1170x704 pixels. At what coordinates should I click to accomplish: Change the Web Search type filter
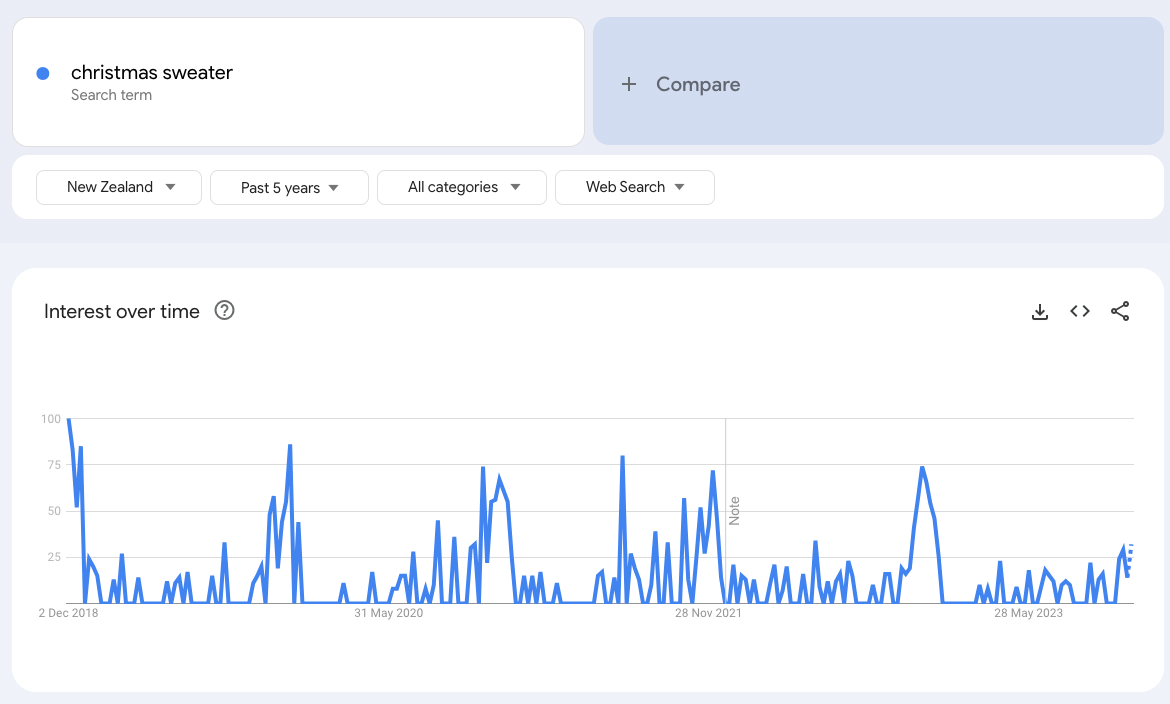click(634, 187)
